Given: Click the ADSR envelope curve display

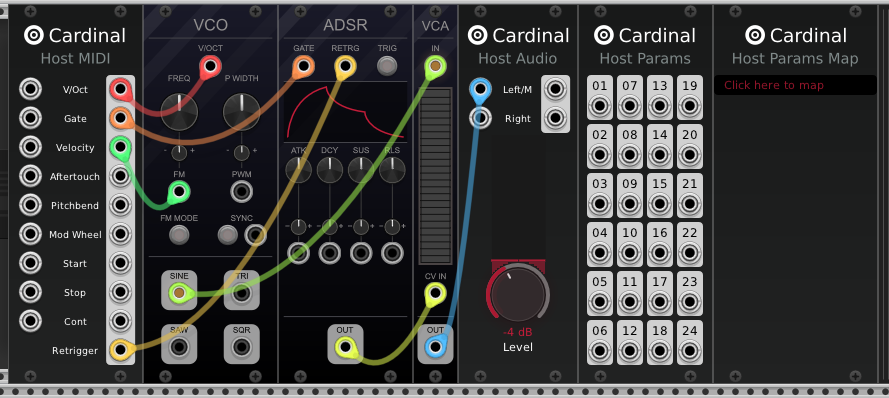Looking at the screenshot, I should coord(345,112).
